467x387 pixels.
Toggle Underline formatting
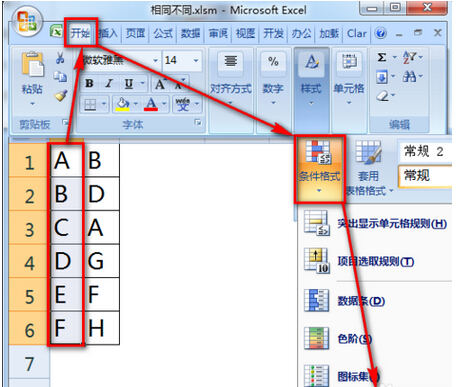point(129,83)
